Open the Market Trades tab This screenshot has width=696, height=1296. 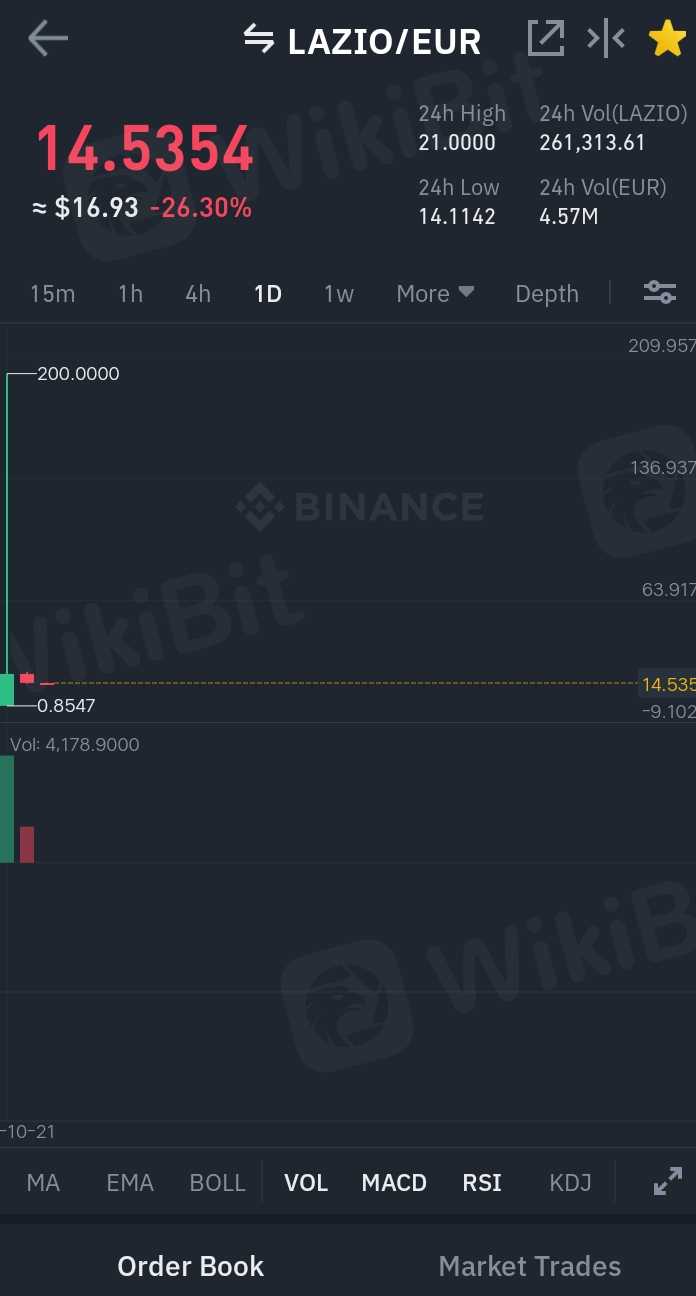pos(530,1266)
